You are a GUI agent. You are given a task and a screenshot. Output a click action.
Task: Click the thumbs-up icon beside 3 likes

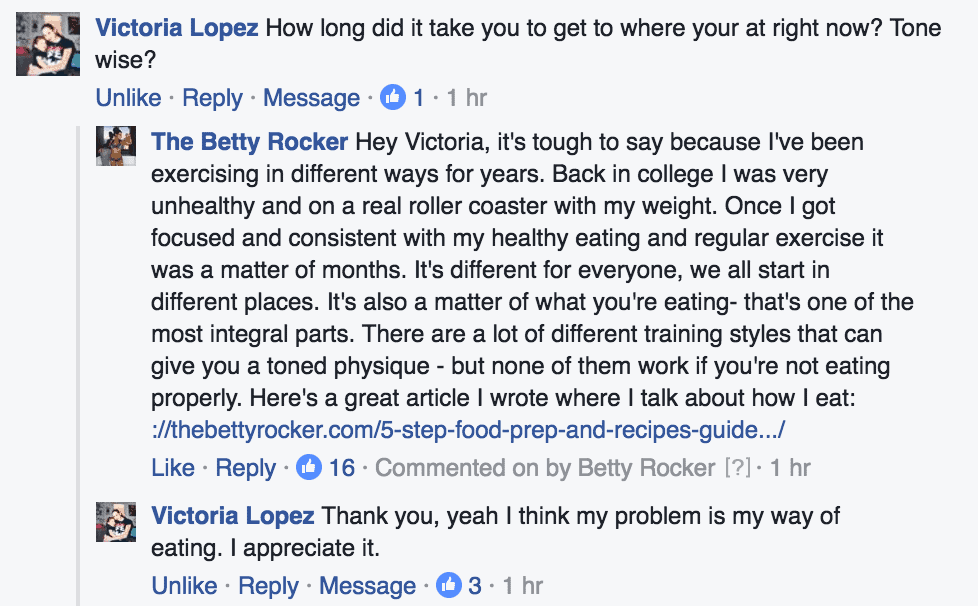coord(448,585)
